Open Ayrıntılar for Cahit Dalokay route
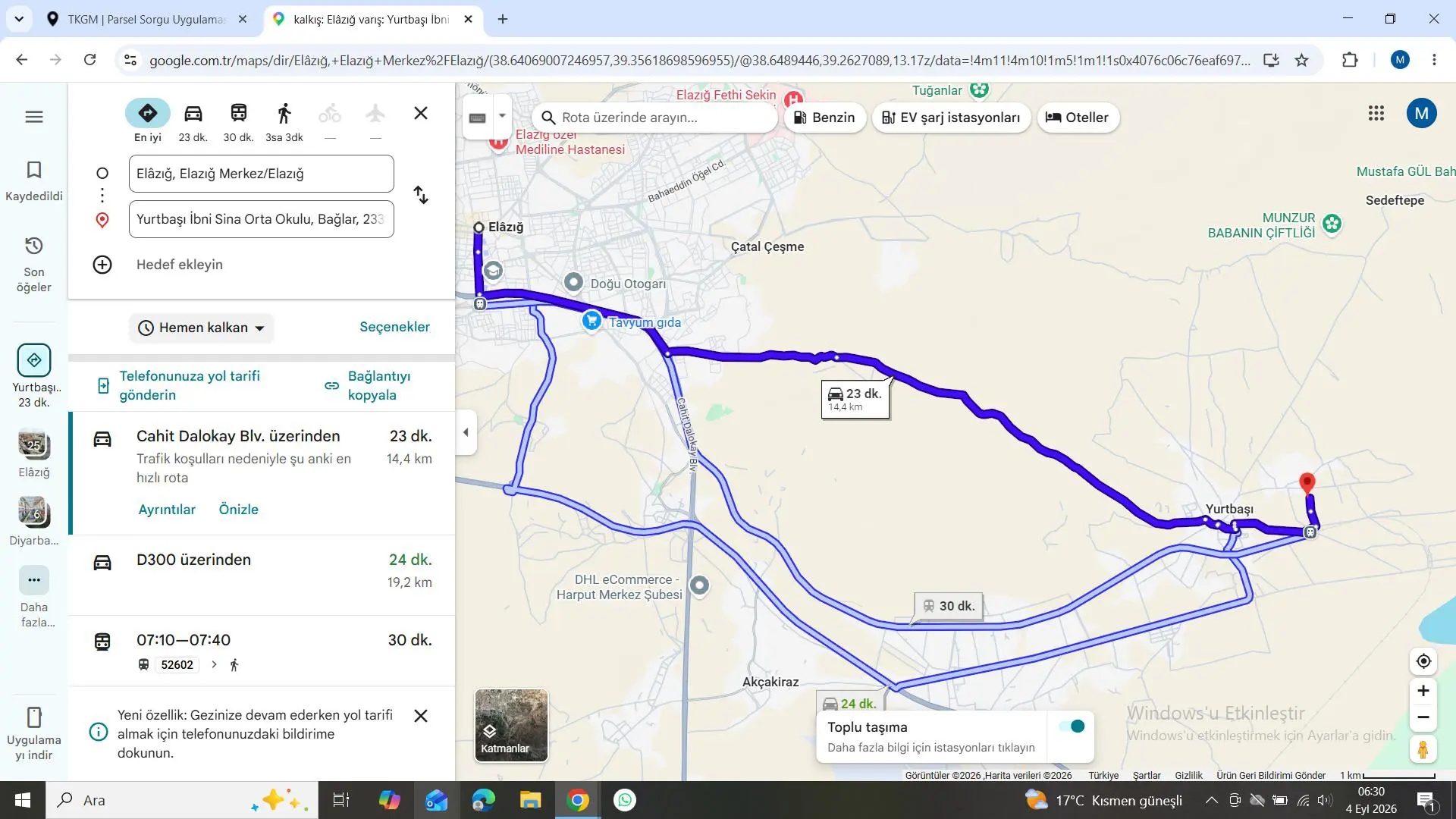The height and width of the screenshot is (819, 1456). click(167, 510)
